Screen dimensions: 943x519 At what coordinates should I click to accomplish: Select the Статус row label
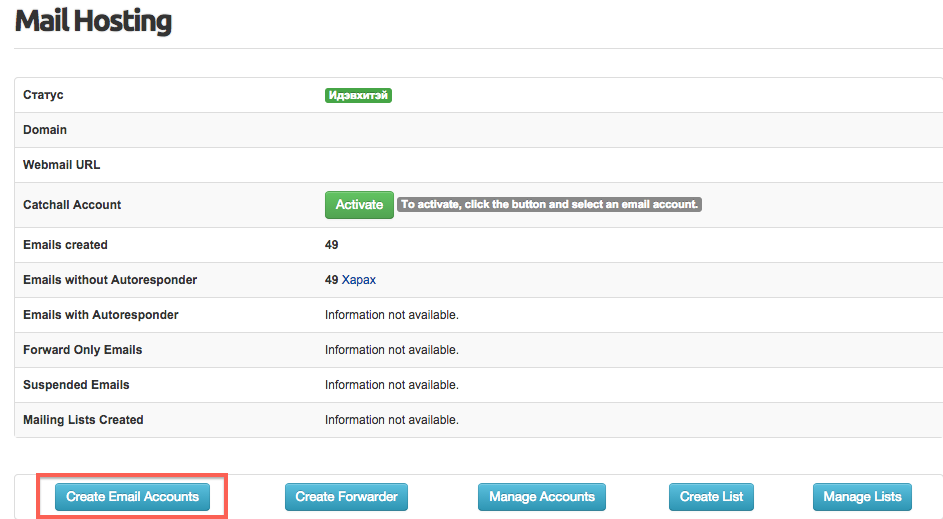click(43, 95)
